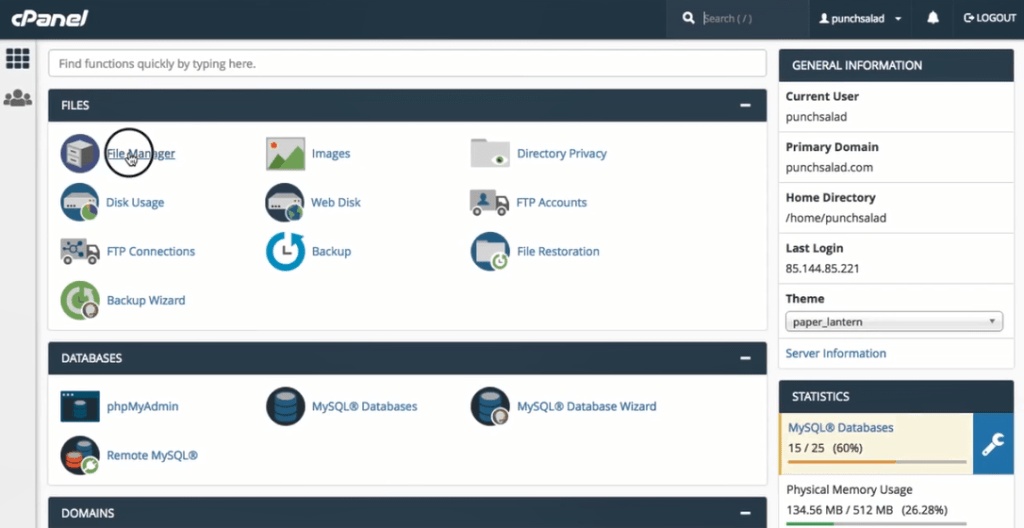
Task: Open the FTP Connections link
Action: pos(151,252)
